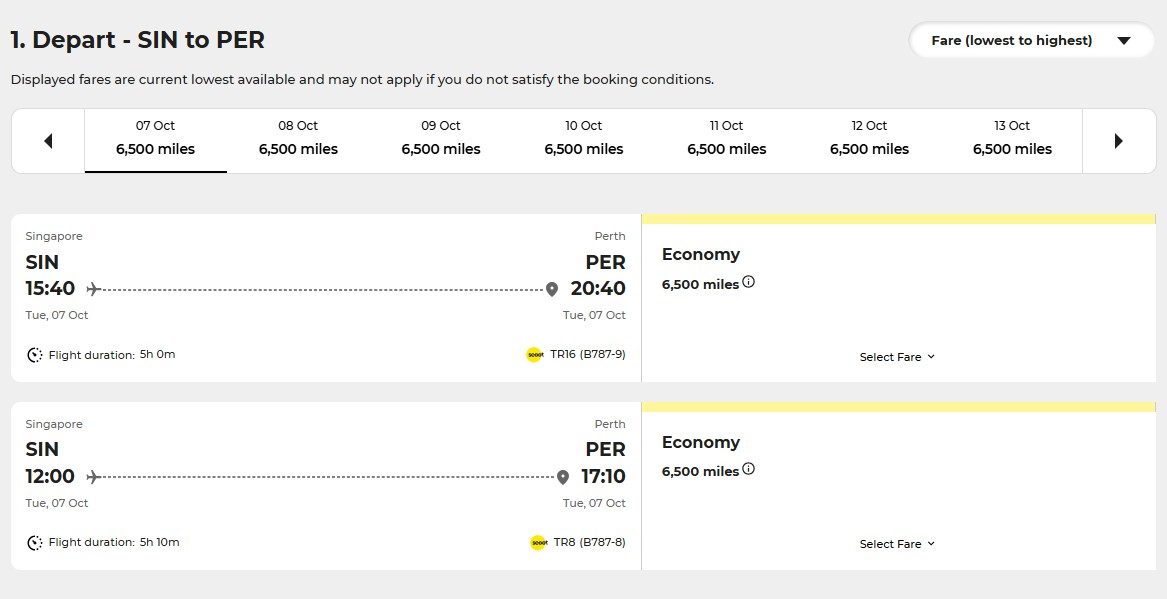Select the 11 Oct date tab
Image resolution: width=1167 pixels, height=599 pixels.
[x=726, y=139]
